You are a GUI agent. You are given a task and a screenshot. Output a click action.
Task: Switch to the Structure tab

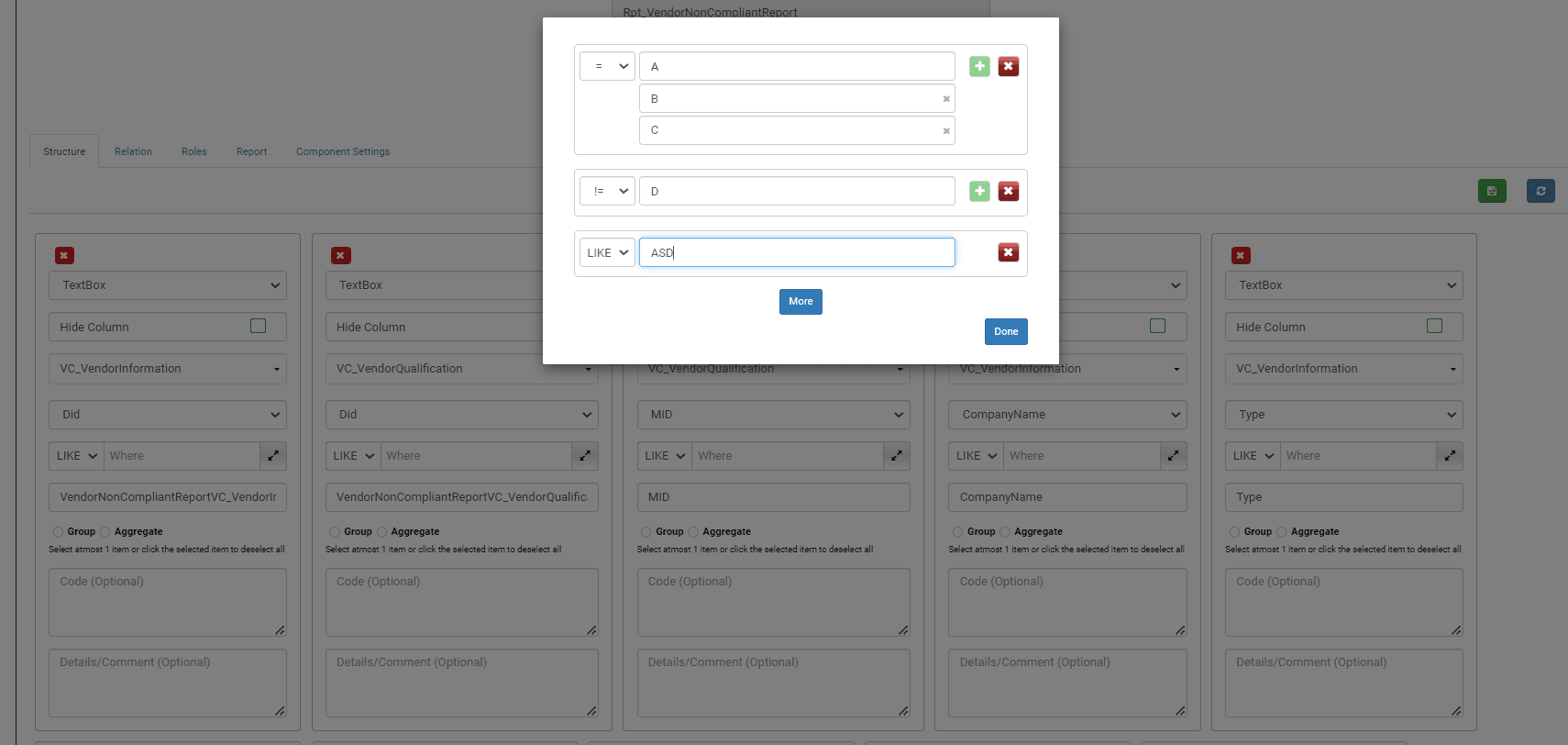click(x=64, y=151)
